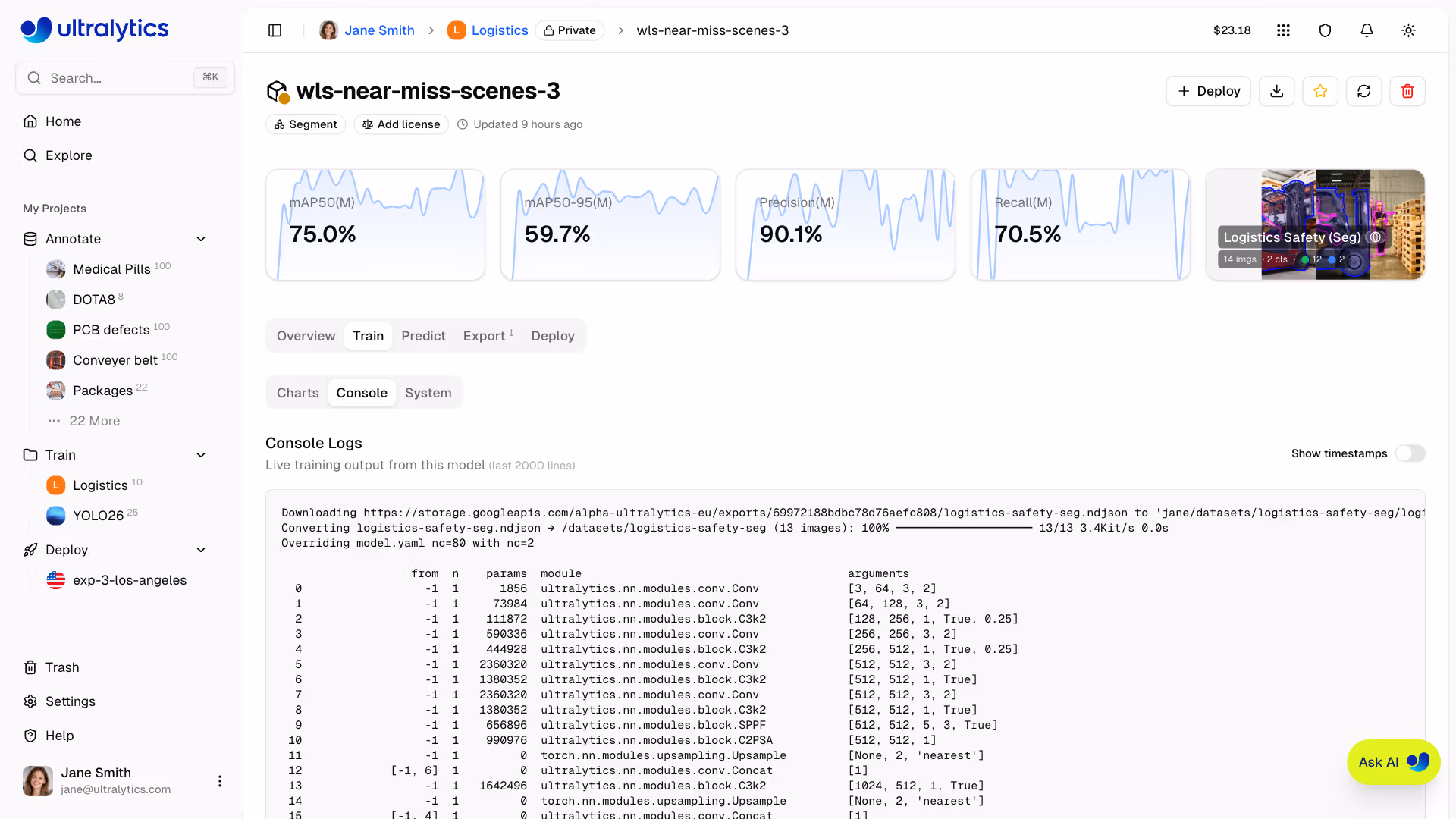Collapse the Annotate section chevron

tap(201, 239)
